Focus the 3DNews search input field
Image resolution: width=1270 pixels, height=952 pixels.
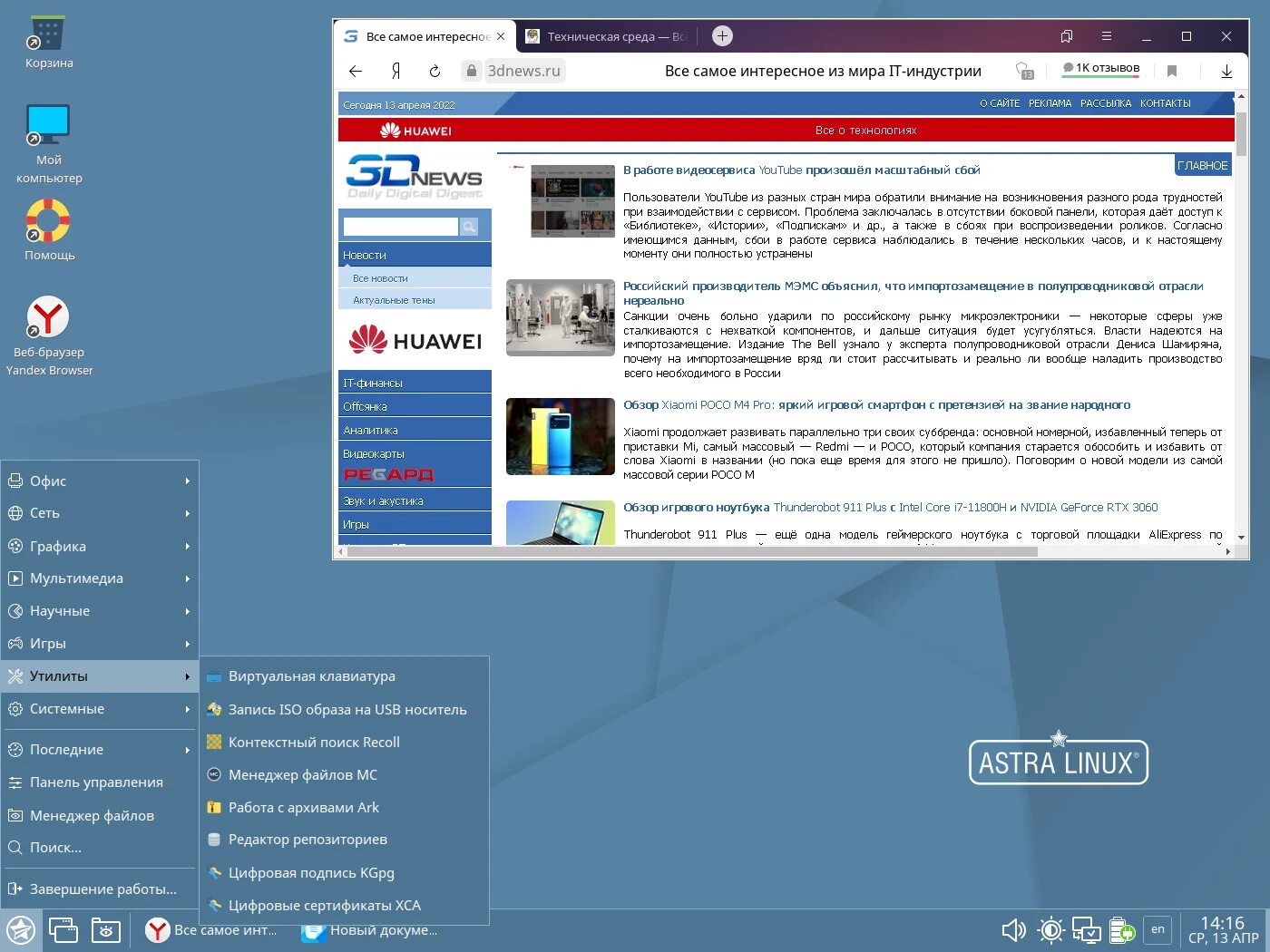401,227
